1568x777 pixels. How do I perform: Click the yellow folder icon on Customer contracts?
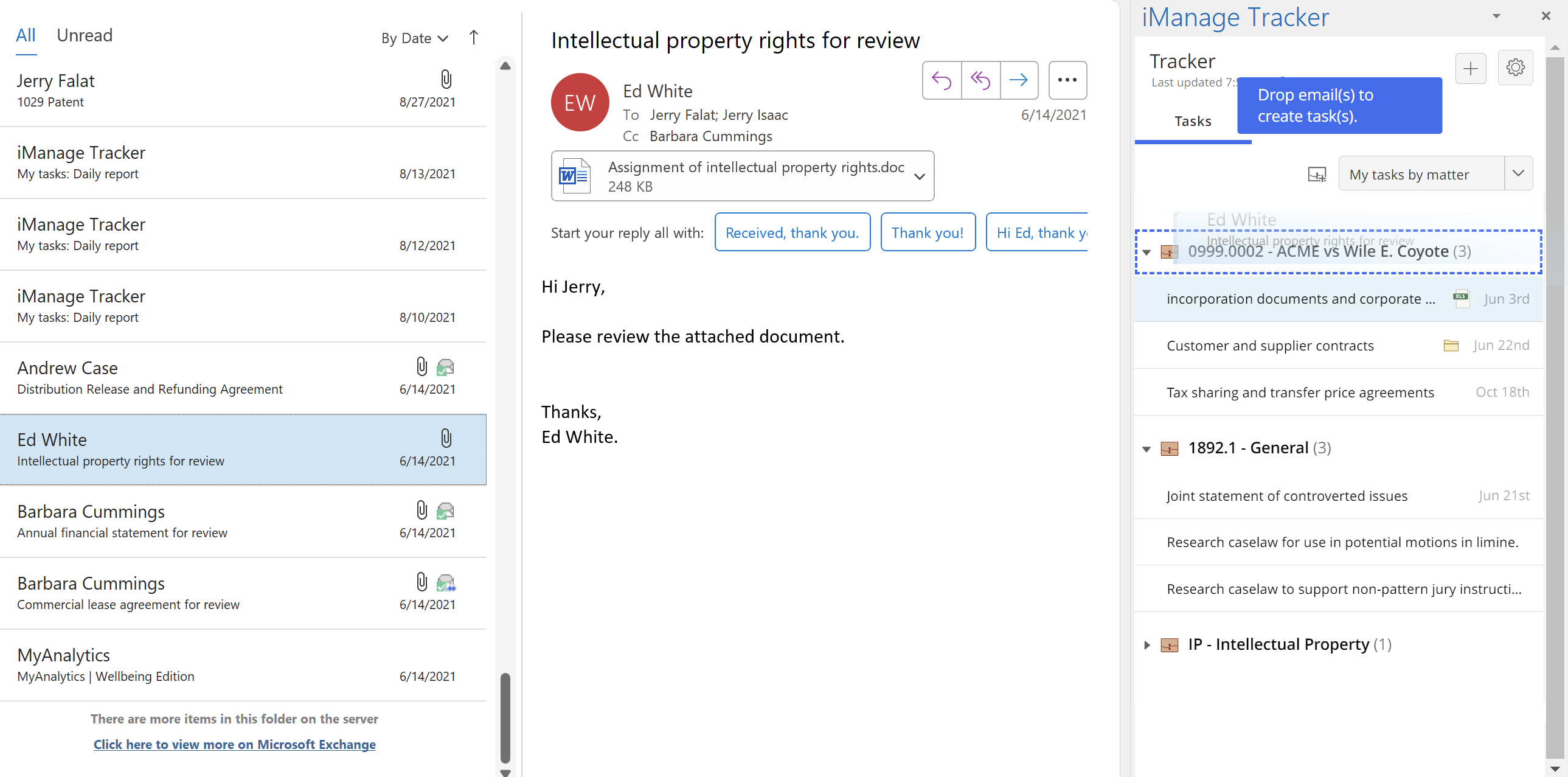point(1451,345)
